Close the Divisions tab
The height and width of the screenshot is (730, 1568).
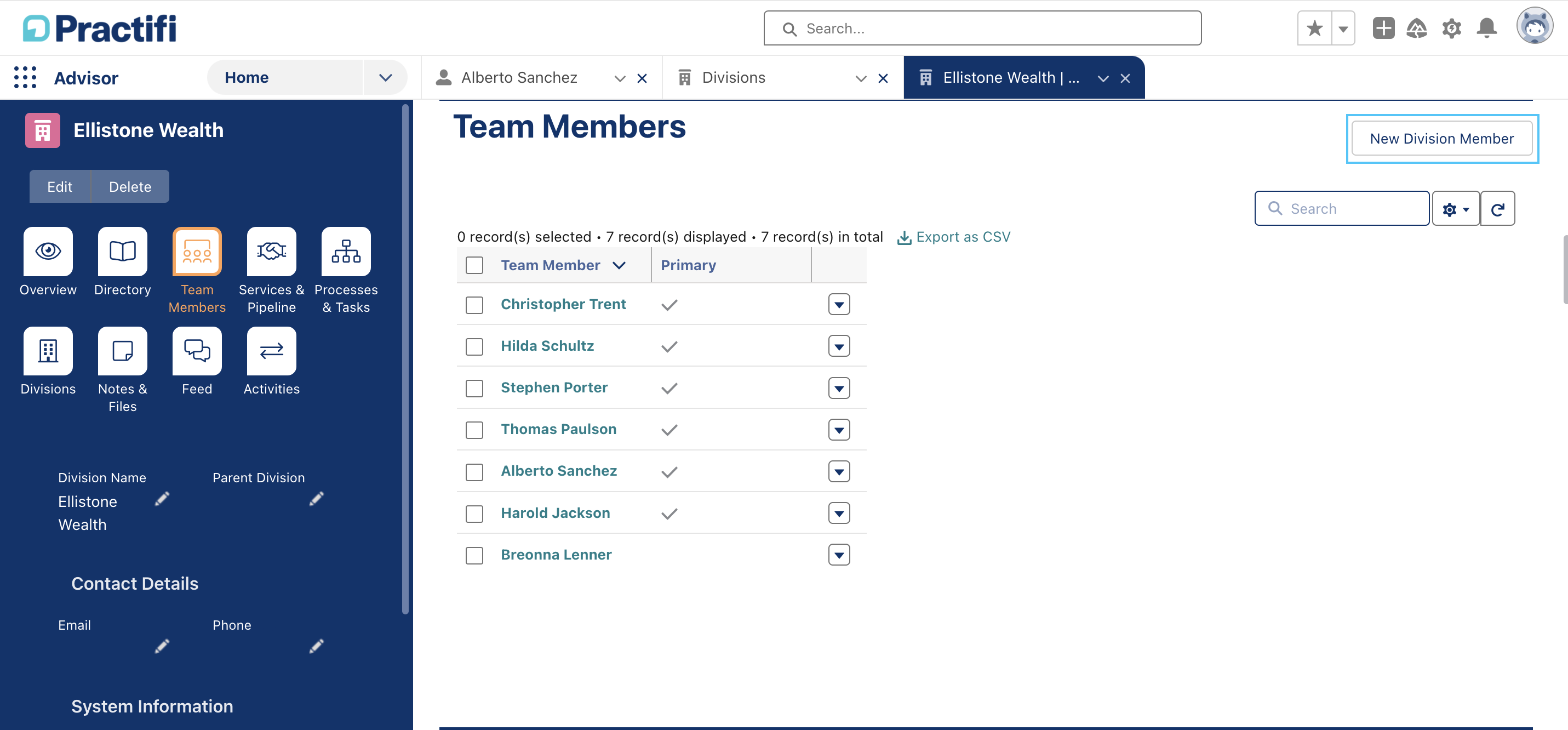(883, 78)
